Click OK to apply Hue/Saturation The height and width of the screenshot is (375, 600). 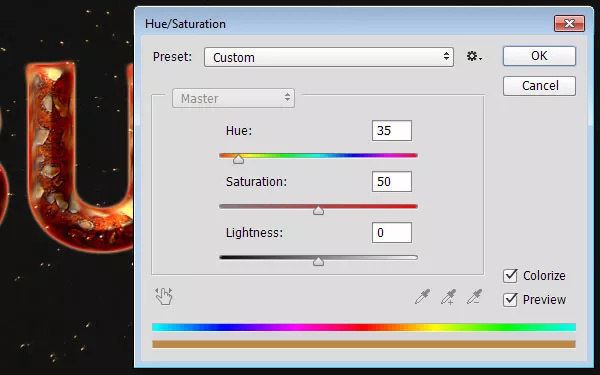pos(539,56)
